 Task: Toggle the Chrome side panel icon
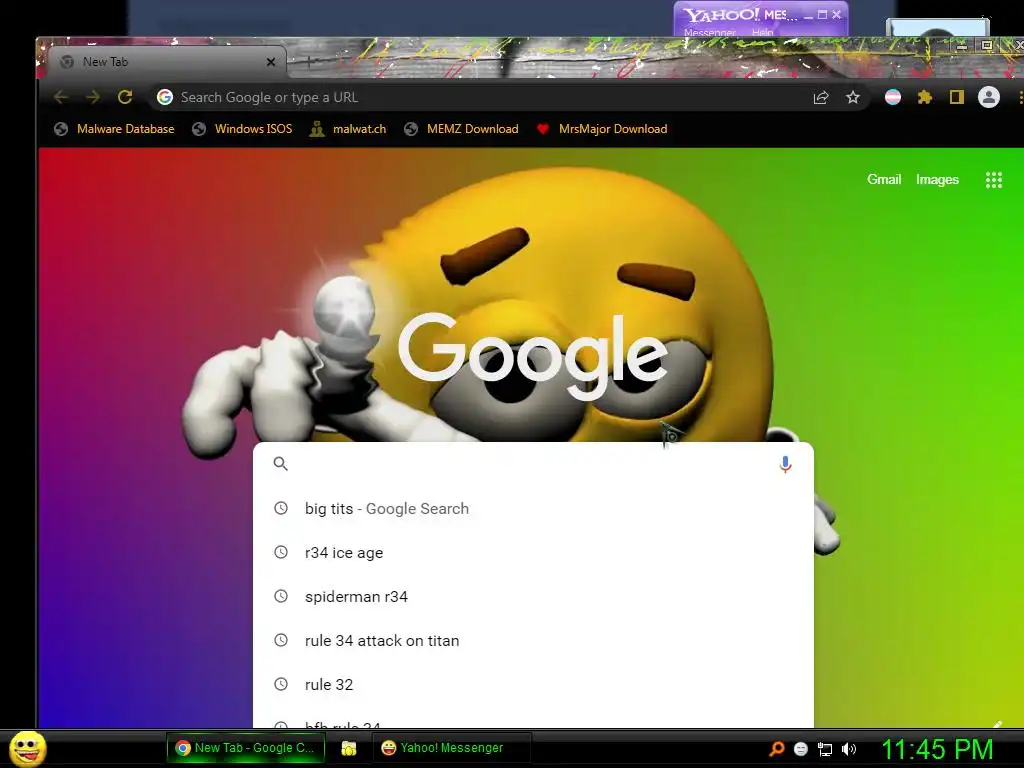tap(957, 97)
